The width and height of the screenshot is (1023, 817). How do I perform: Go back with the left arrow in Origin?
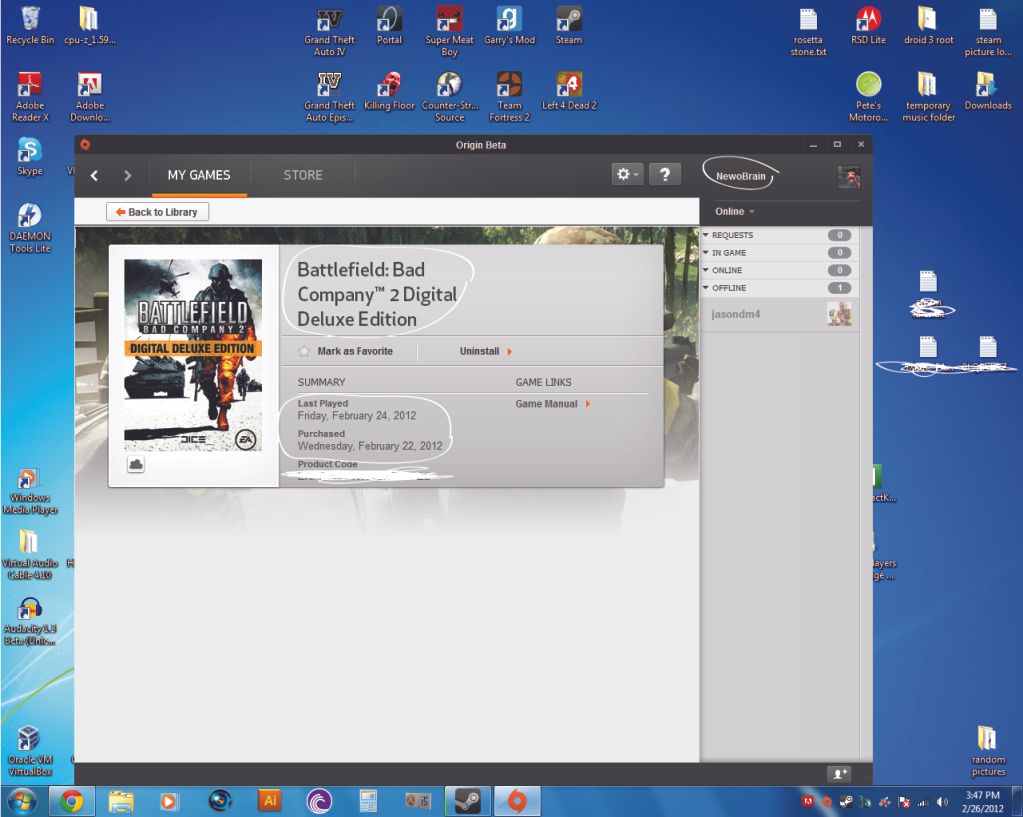click(x=95, y=175)
